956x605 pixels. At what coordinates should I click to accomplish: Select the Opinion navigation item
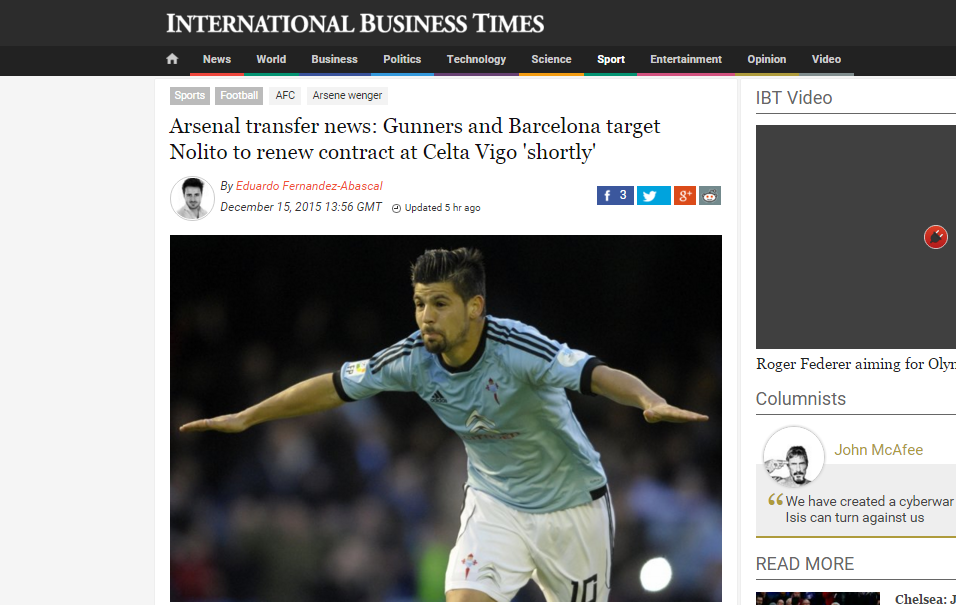[x=766, y=59]
